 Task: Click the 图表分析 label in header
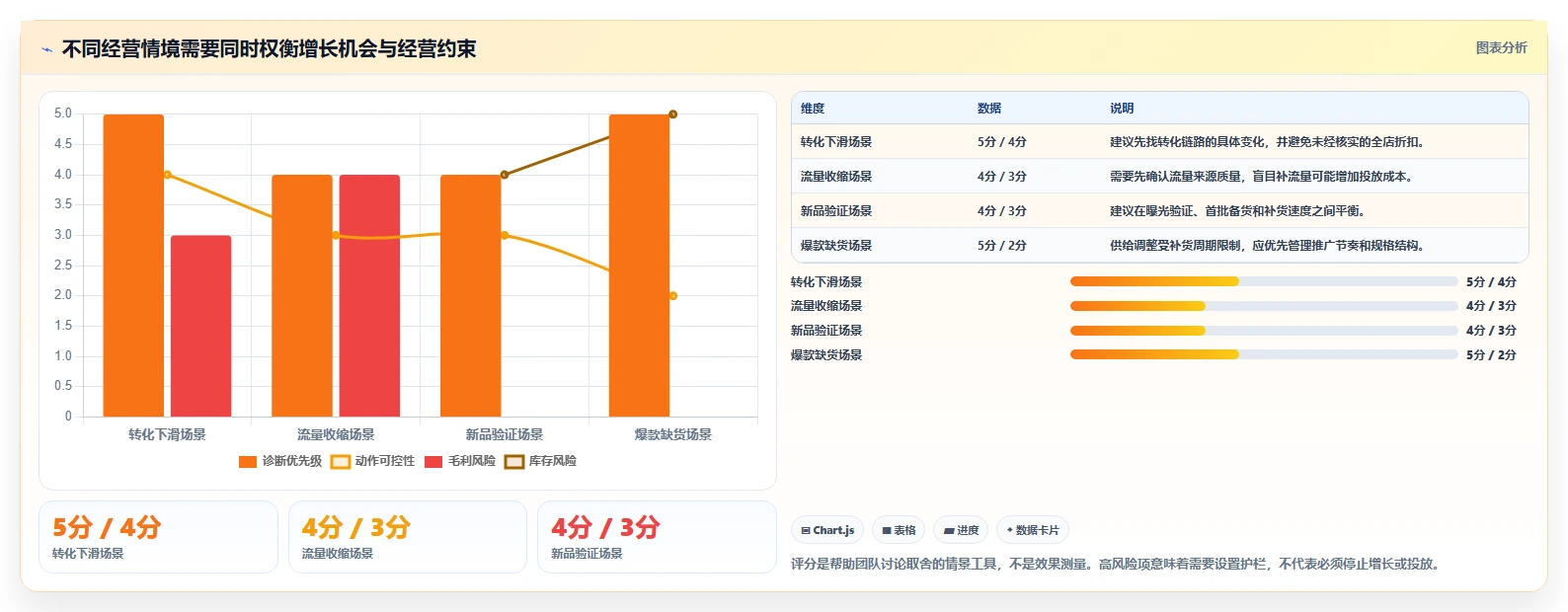pyautogui.click(x=1501, y=47)
